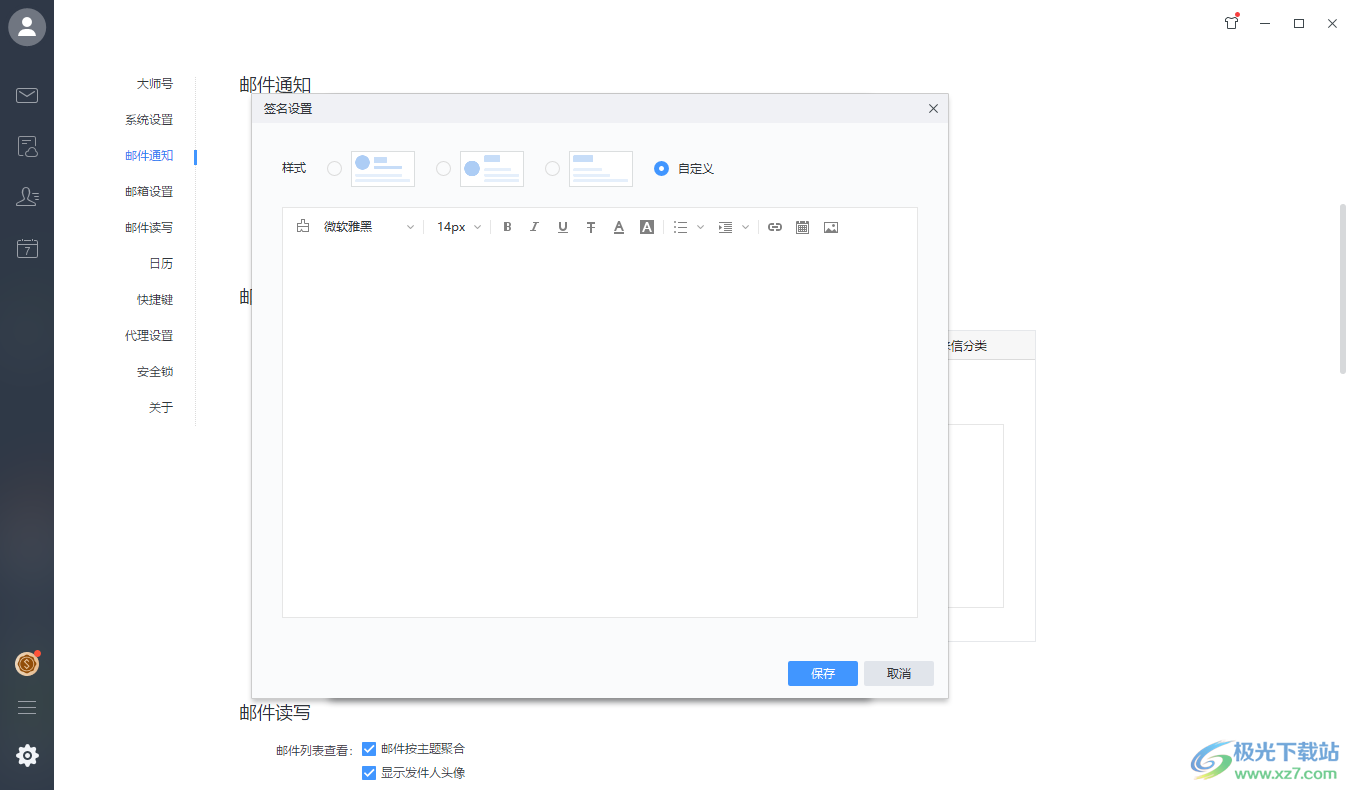Insert an image via the picture icon
1350x790 pixels.
(831, 227)
